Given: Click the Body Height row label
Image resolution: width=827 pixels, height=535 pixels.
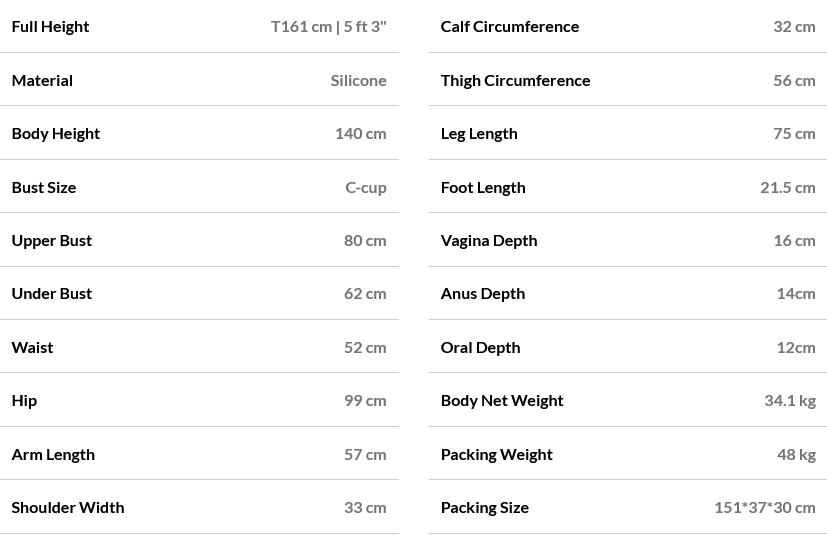Looking at the screenshot, I should 55,133.
